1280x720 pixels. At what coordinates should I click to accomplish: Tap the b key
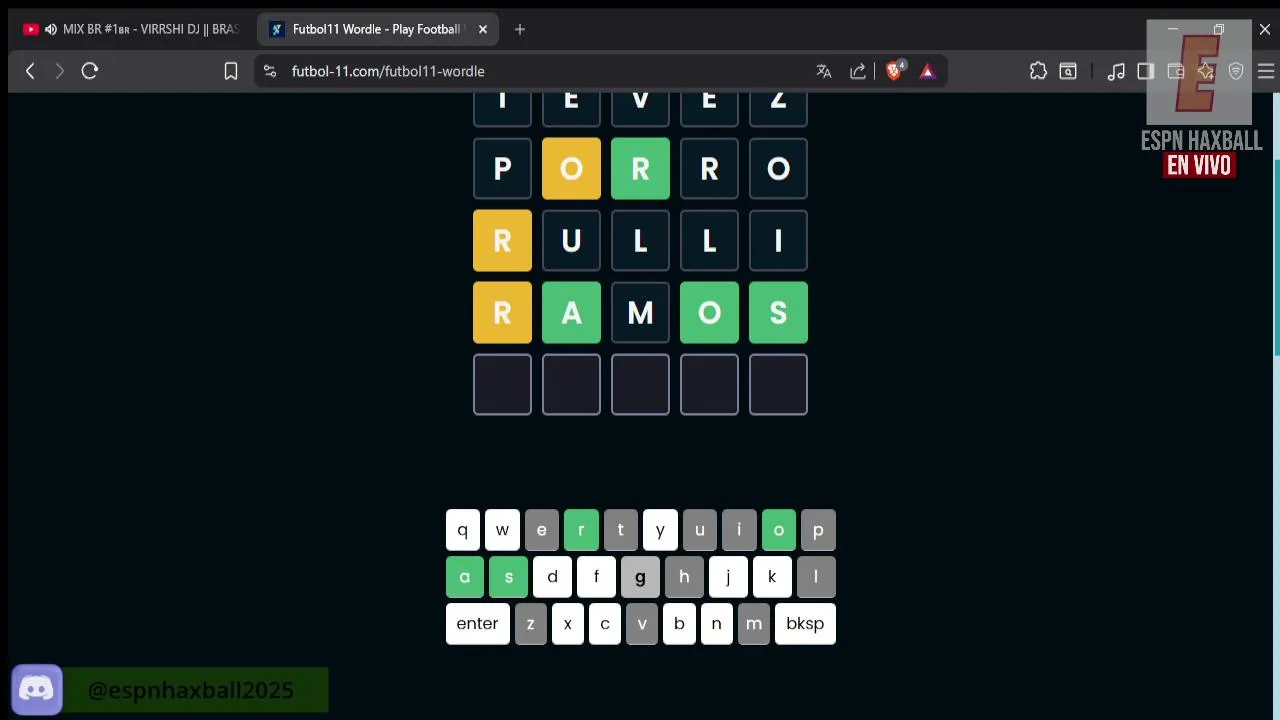(679, 624)
